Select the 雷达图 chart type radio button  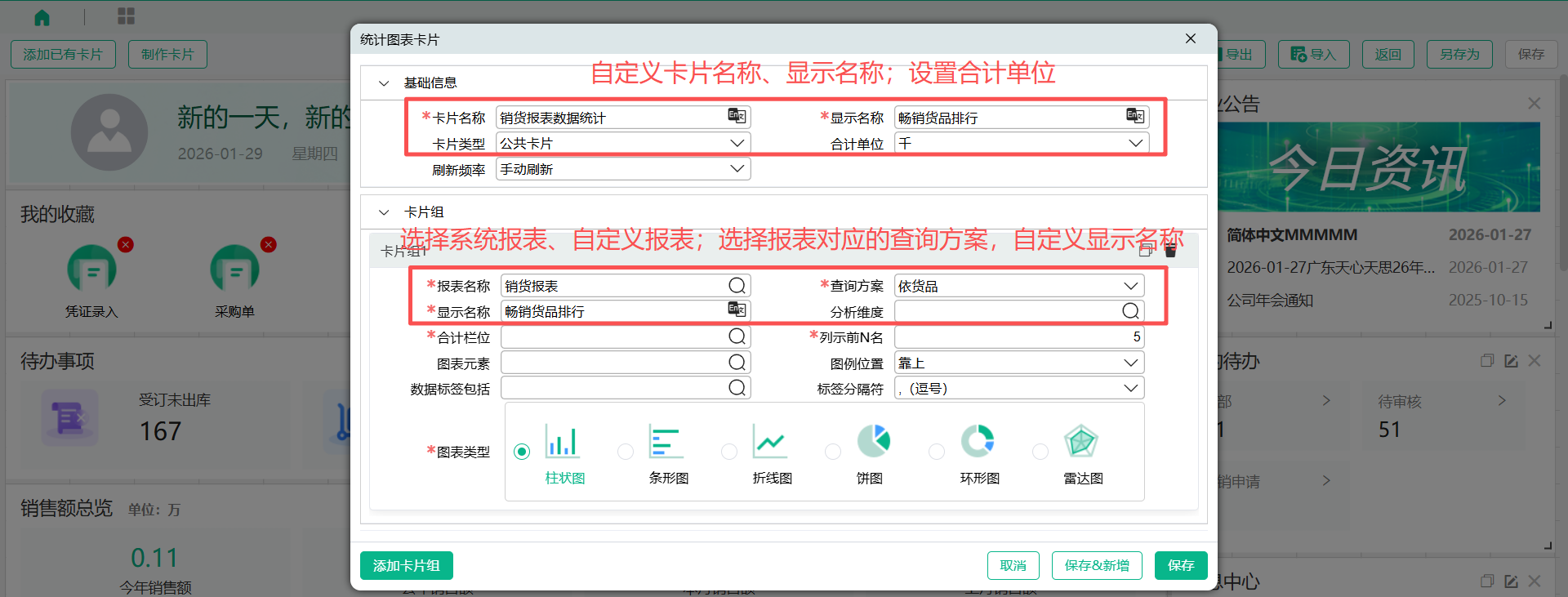point(1040,452)
